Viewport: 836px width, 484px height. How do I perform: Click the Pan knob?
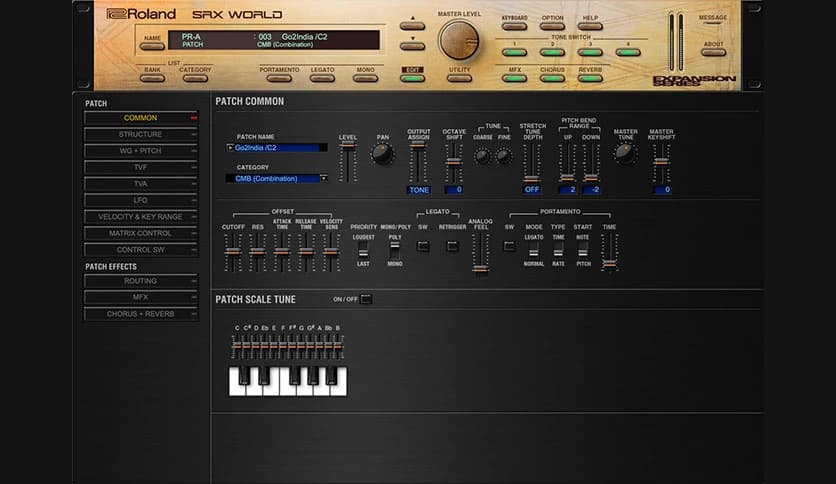coord(382,154)
